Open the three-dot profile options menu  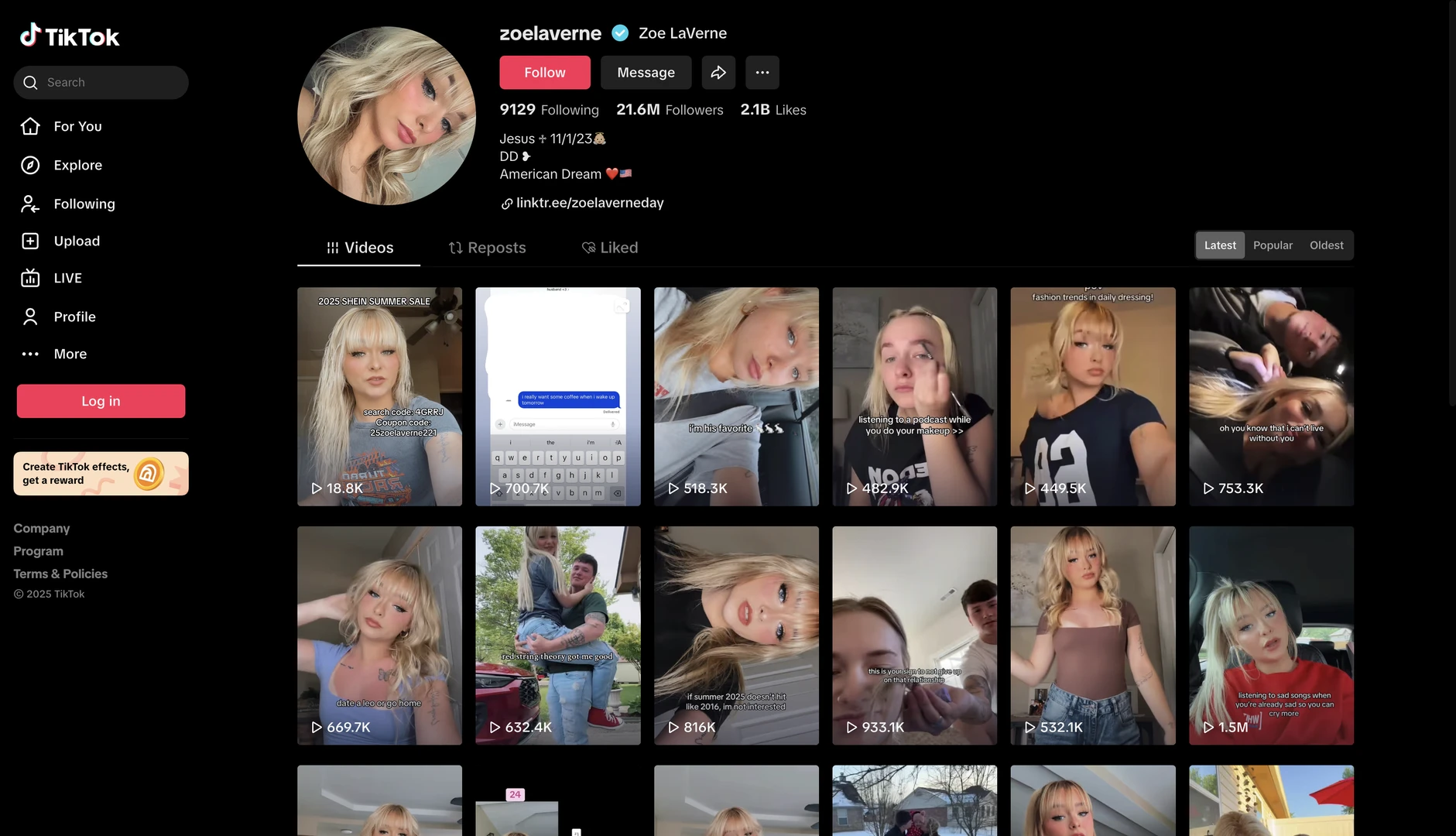762,72
